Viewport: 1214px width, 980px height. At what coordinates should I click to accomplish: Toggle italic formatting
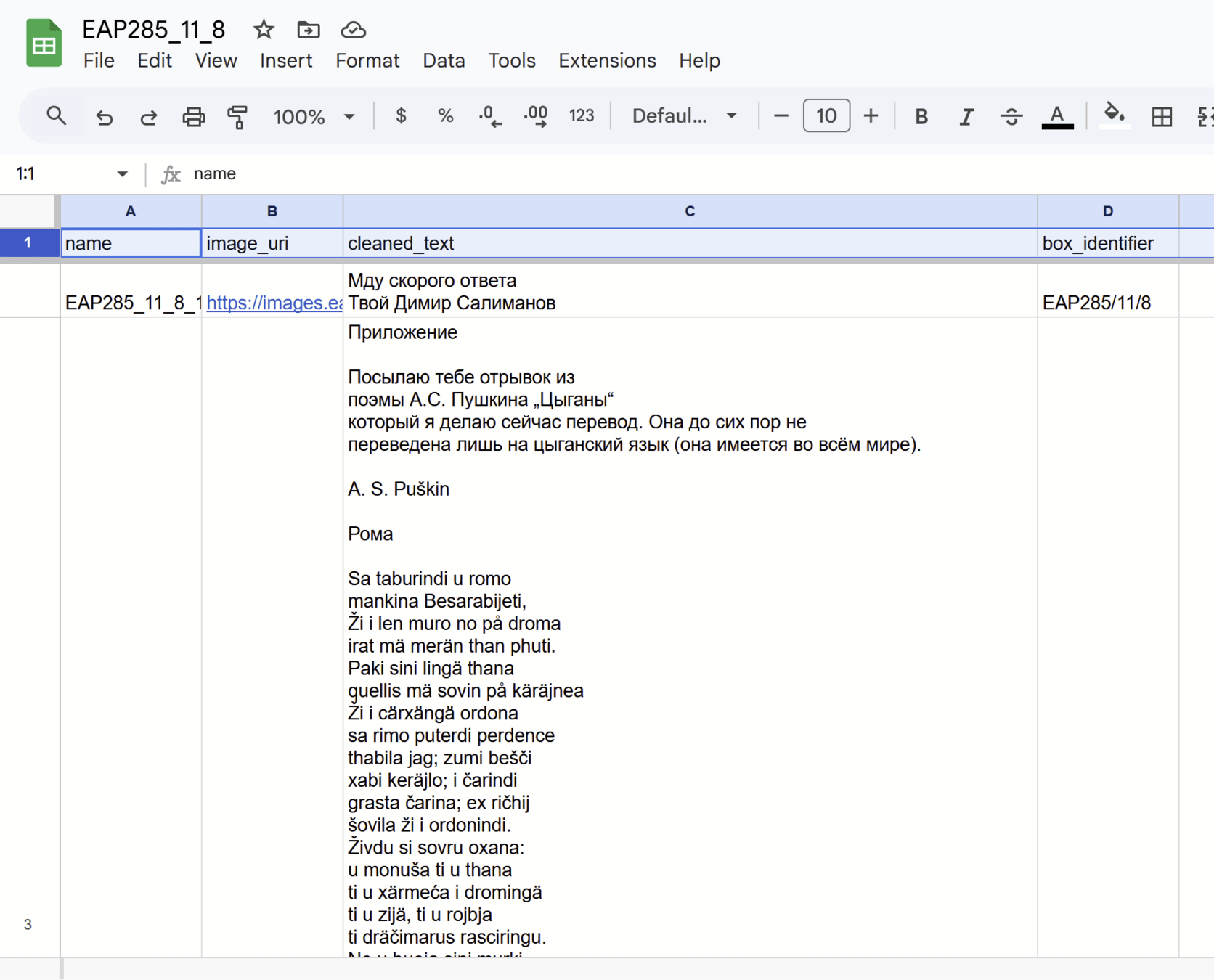[x=966, y=116]
